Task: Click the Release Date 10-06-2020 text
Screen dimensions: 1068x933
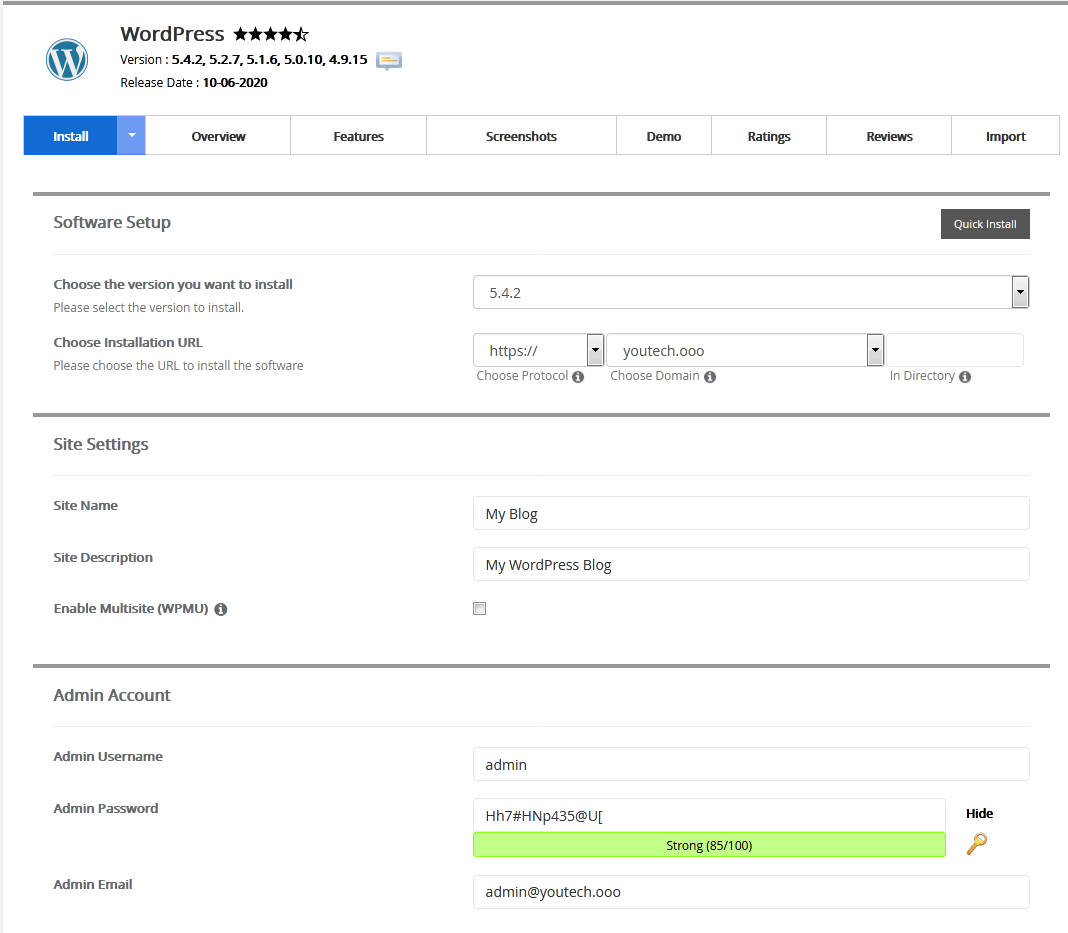Action: [194, 82]
